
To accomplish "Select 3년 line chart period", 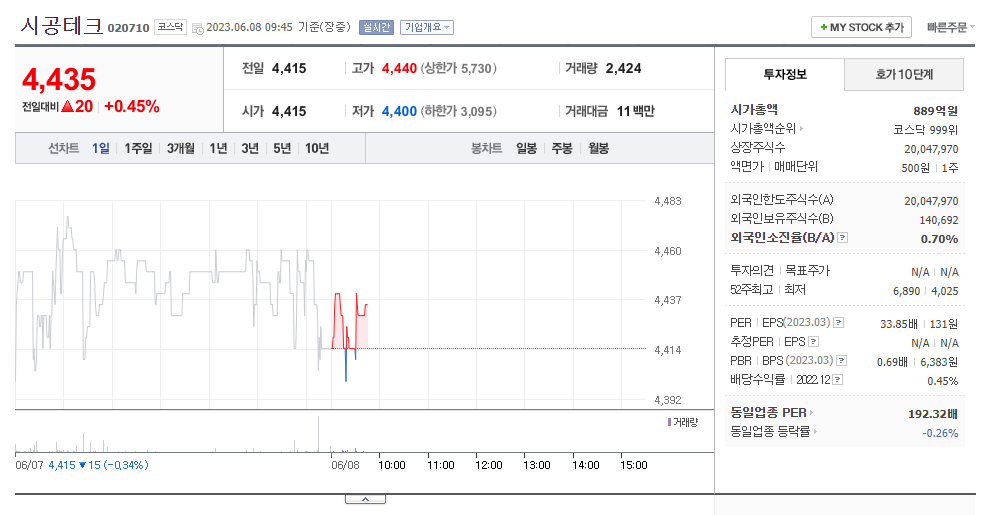I will click(250, 149).
